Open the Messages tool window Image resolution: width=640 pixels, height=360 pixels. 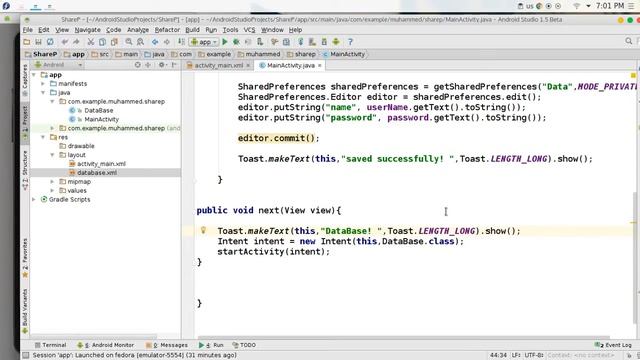tap(167, 345)
